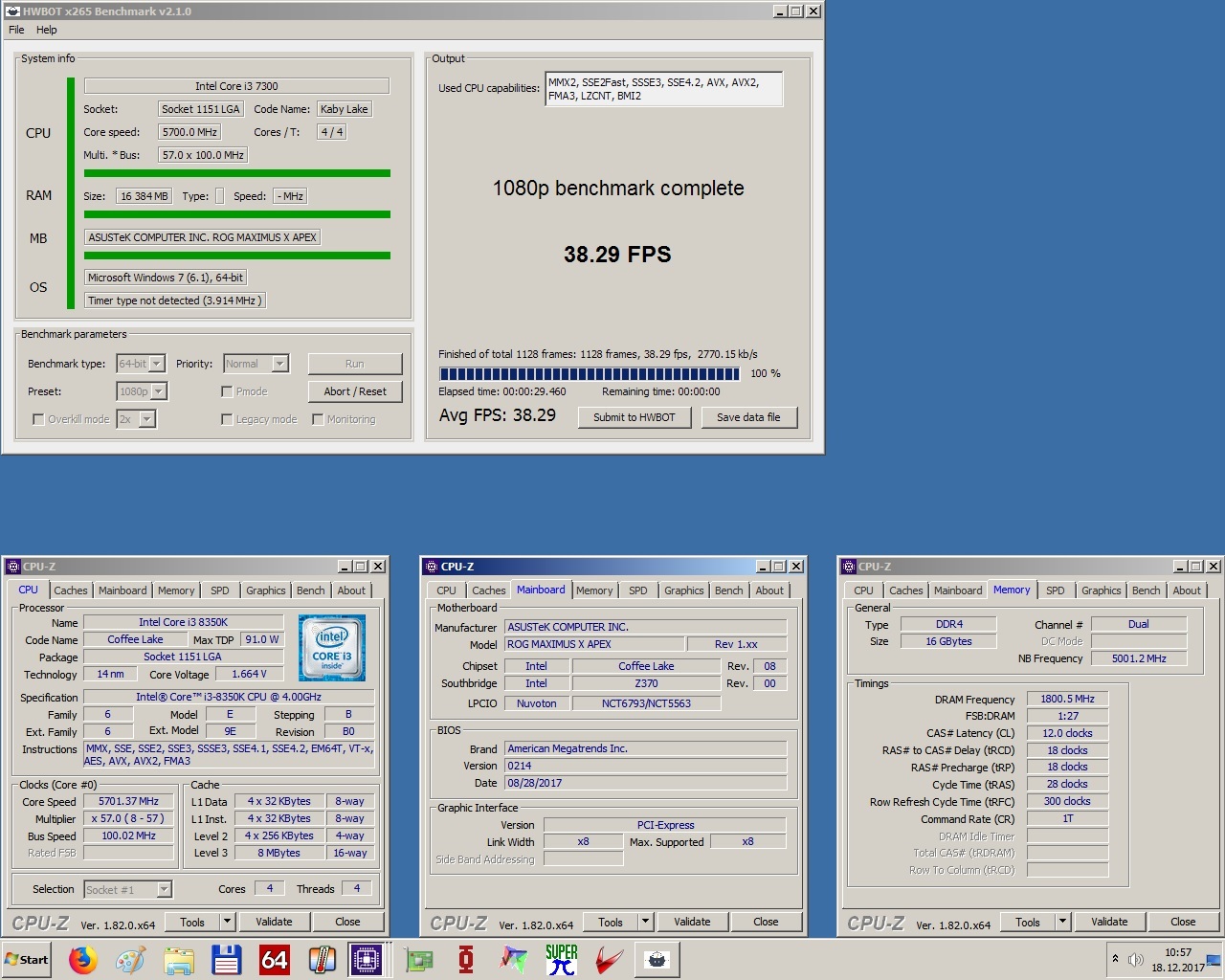Image resolution: width=1225 pixels, height=980 pixels.
Task: Click Close in middle CPU-Z window
Action: tap(766, 922)
